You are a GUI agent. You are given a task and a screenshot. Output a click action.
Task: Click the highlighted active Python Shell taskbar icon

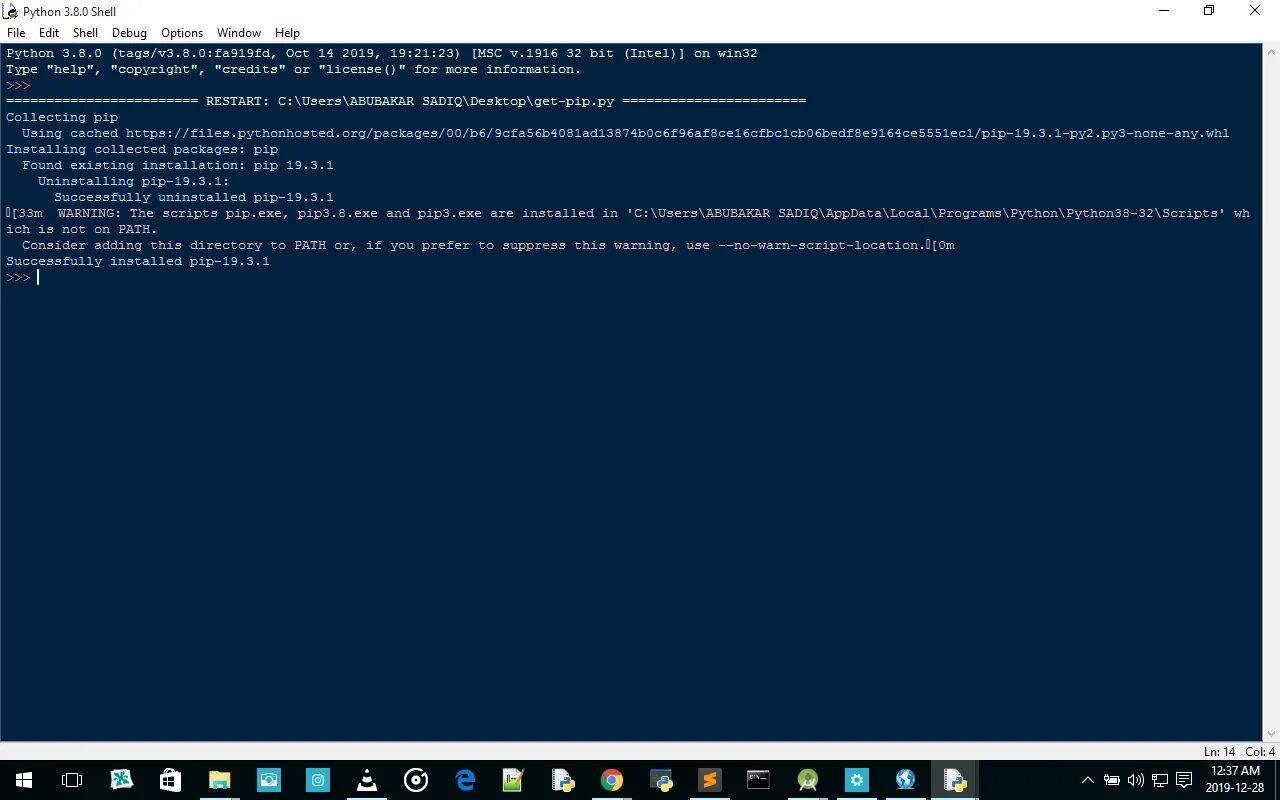[x=955, y=780]
